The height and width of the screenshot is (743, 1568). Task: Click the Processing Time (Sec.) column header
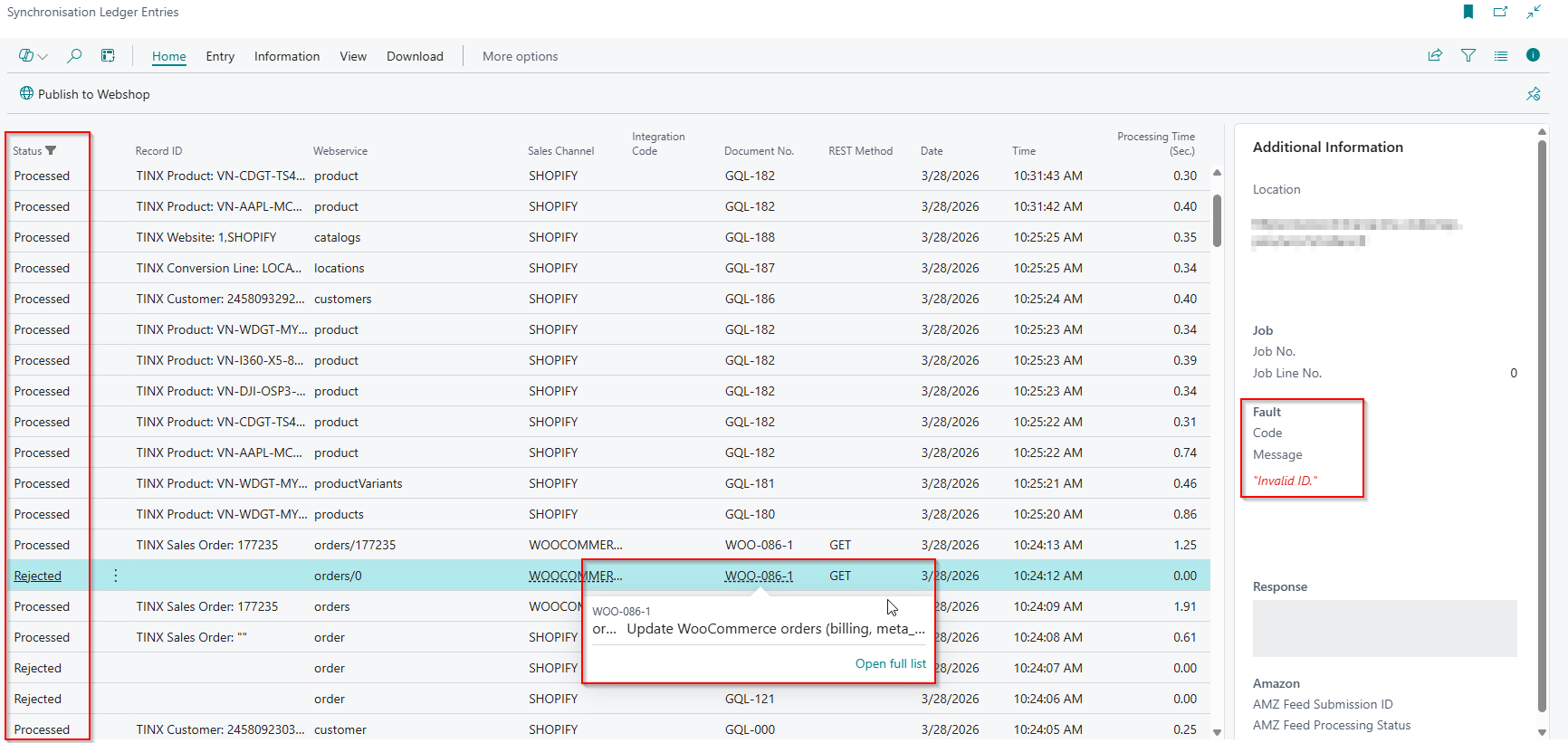[x=1156, y=144]
